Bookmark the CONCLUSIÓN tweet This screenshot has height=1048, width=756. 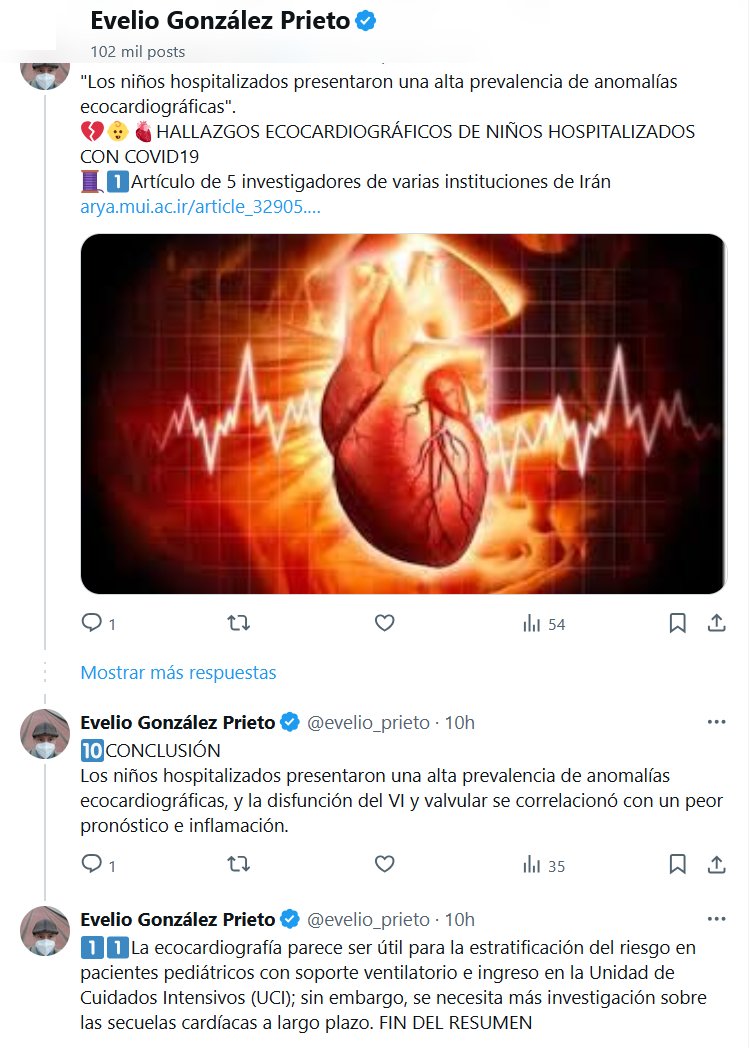click(677, 864)
